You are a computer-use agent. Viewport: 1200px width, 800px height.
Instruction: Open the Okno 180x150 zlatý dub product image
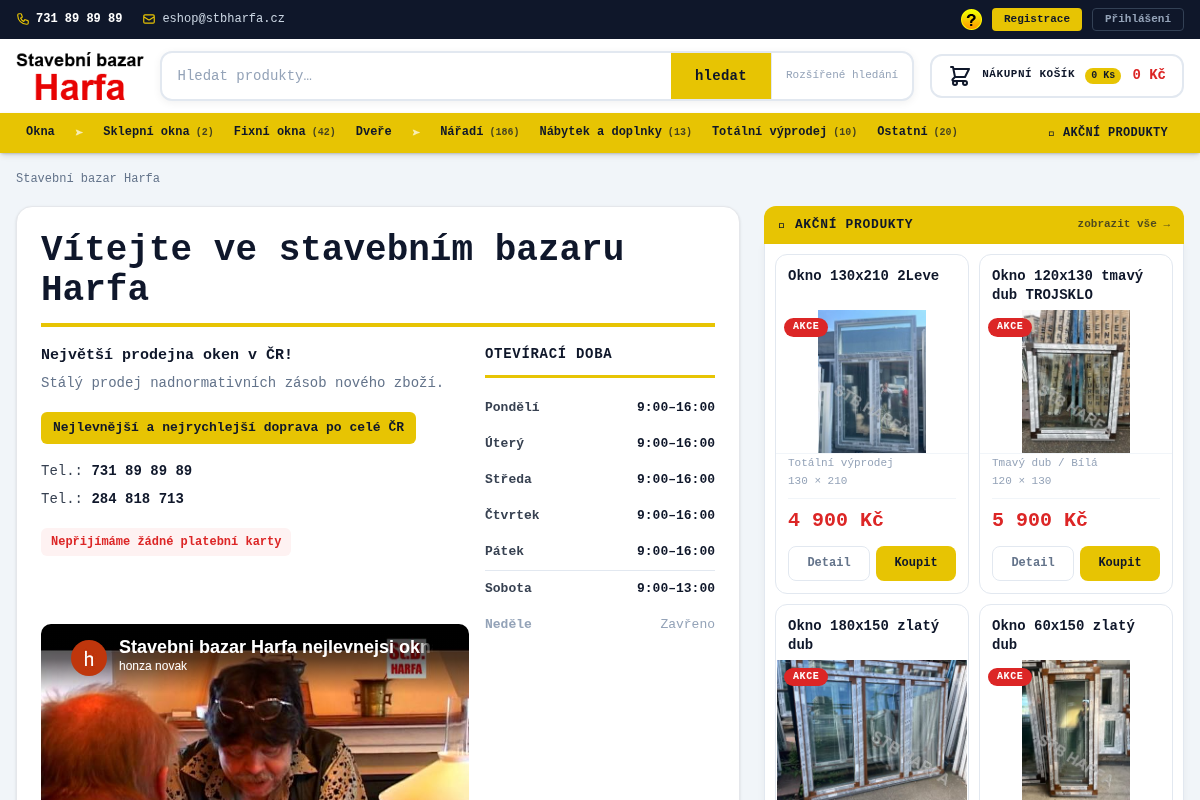(872, 730)
